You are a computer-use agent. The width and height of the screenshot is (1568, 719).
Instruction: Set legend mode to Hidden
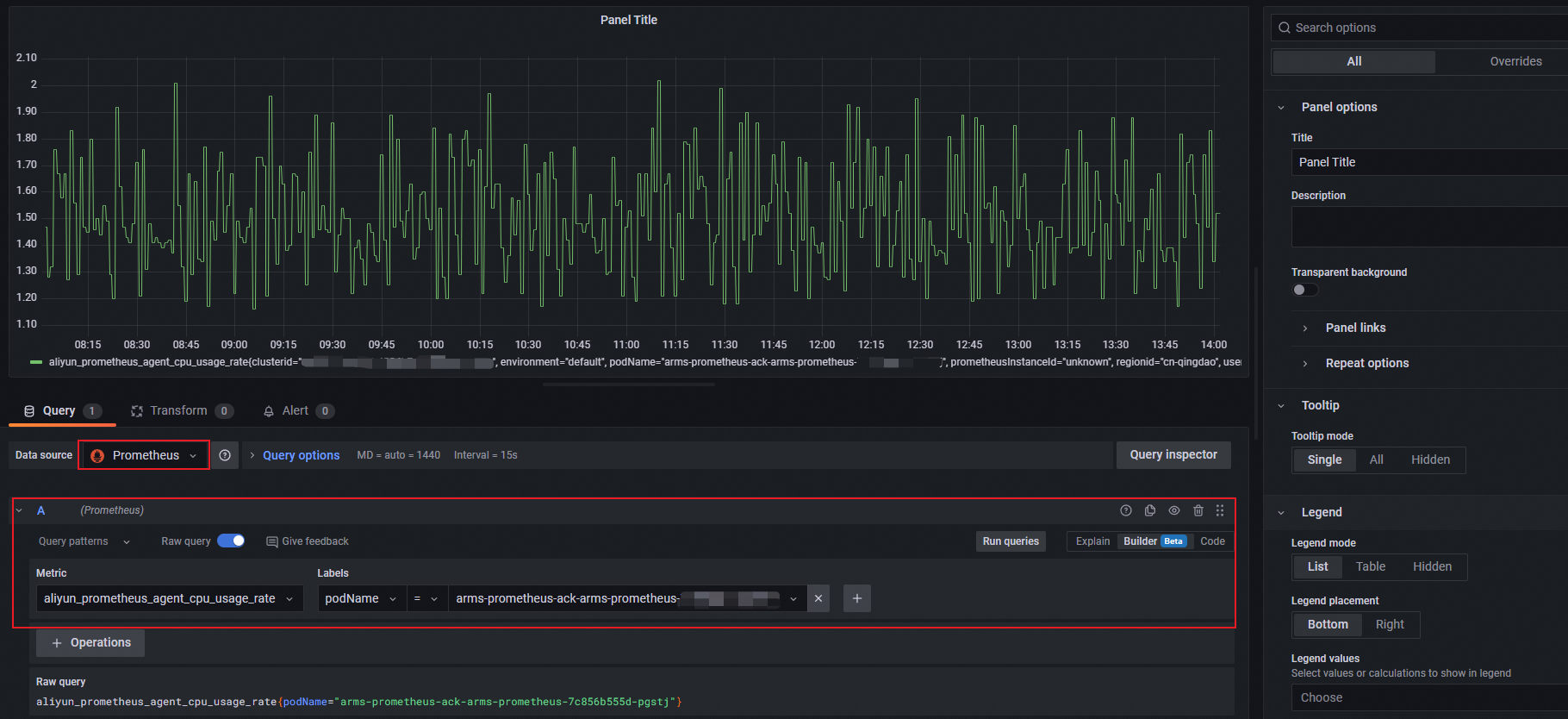click(1432, 566)
